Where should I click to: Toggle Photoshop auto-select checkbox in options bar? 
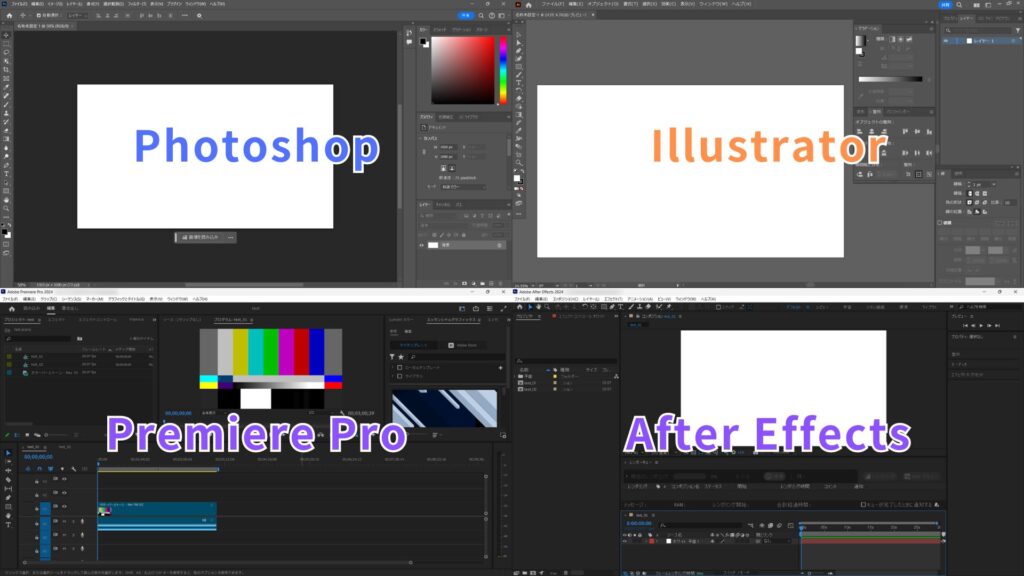click(x=39, y=16)
